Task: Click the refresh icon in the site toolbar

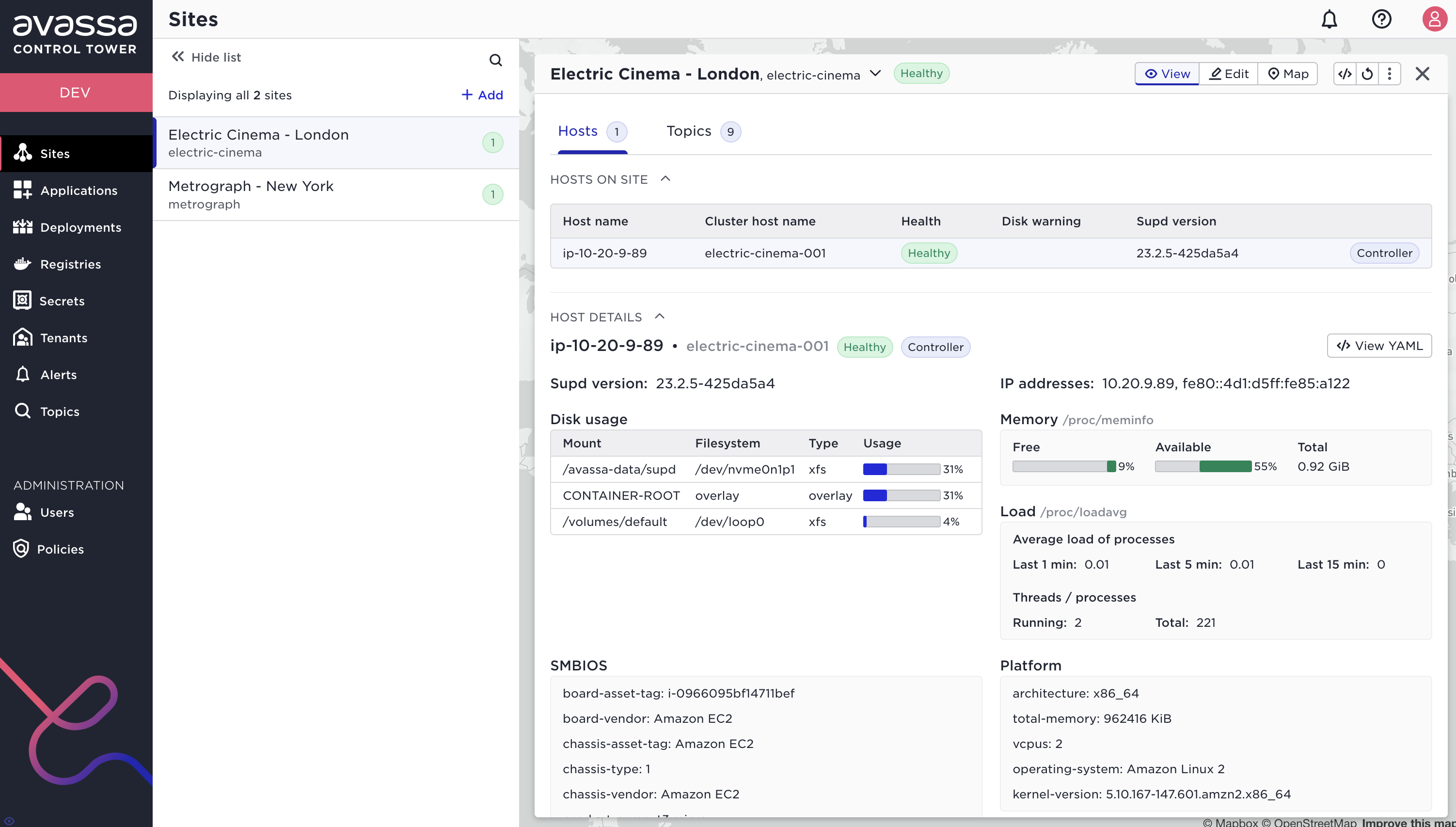Action: 1367,74
